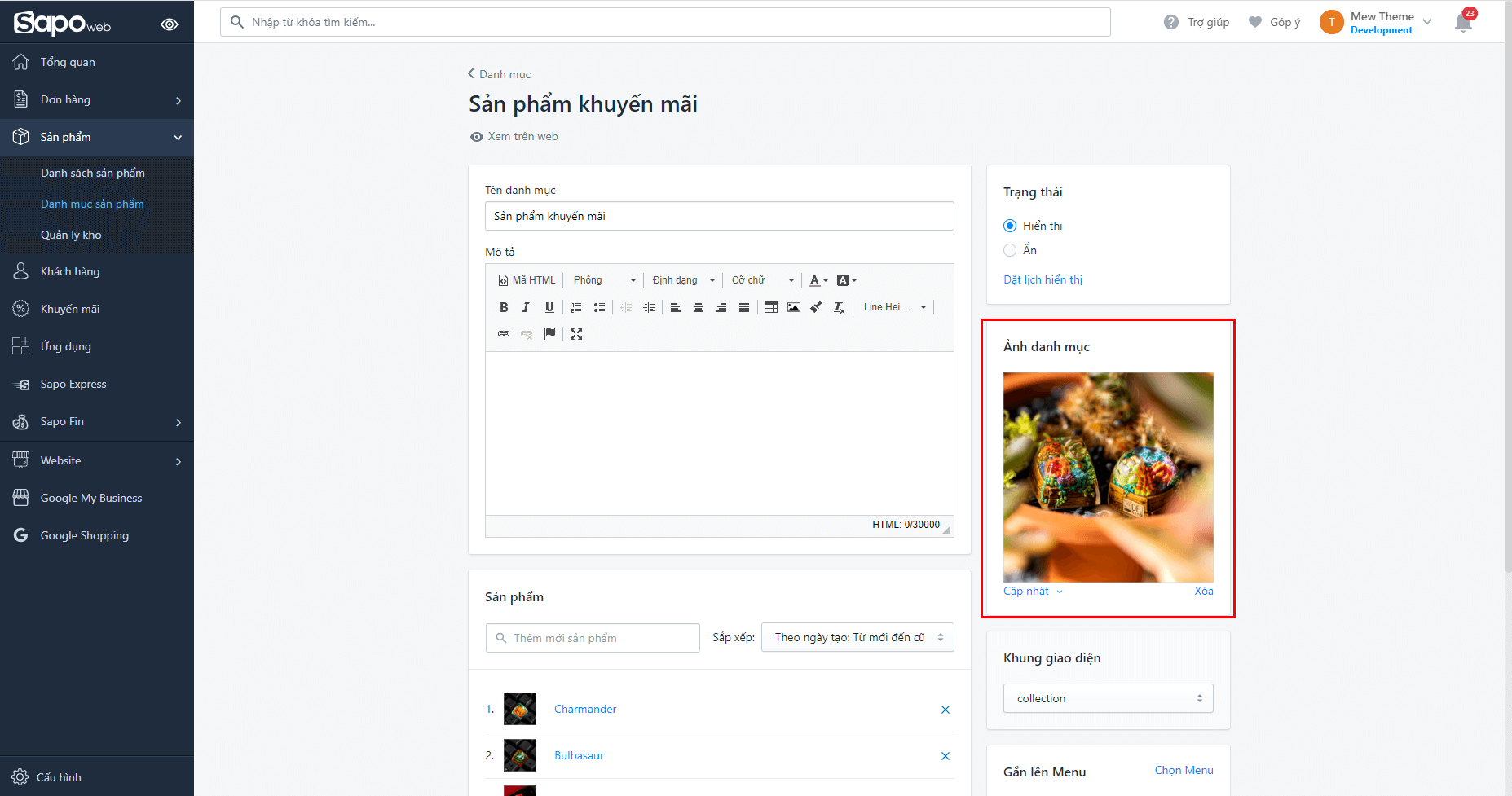
Task: Center align the text
Action: click(699, 307)
